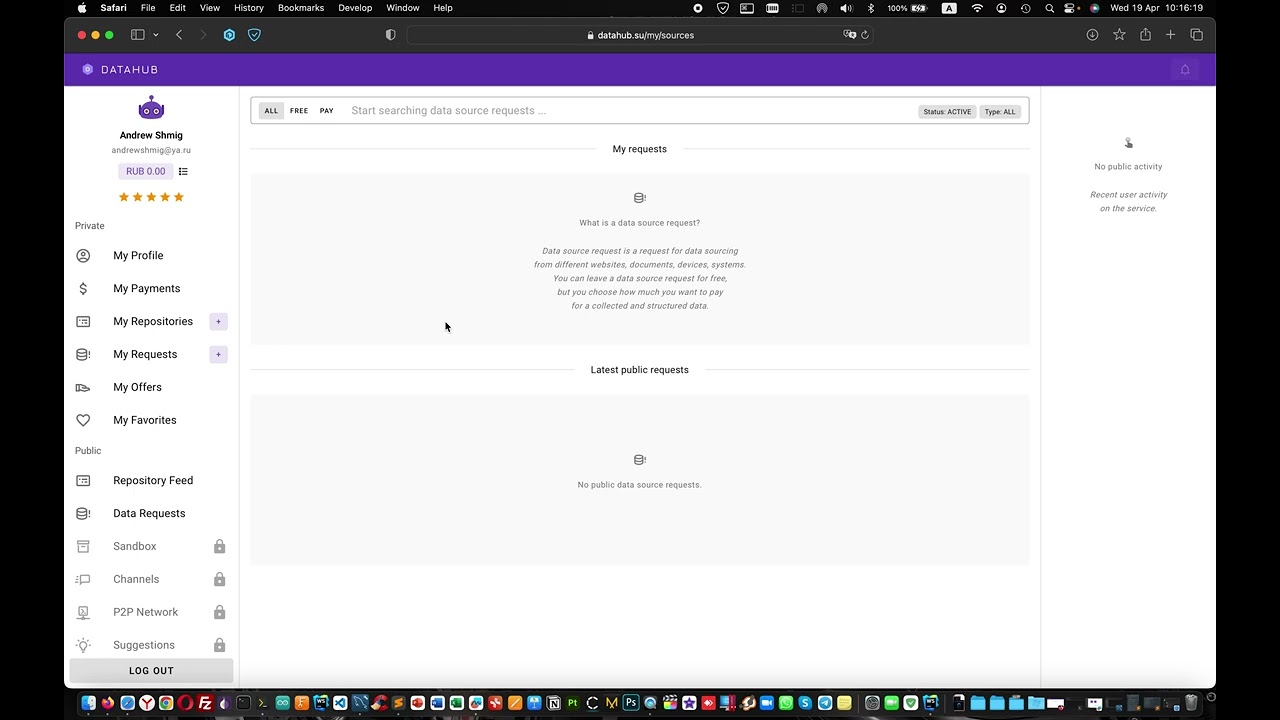Click the My Favorites heart icon
The width and height of the screenshot is (1280, 720).
[x=83, y=420]
